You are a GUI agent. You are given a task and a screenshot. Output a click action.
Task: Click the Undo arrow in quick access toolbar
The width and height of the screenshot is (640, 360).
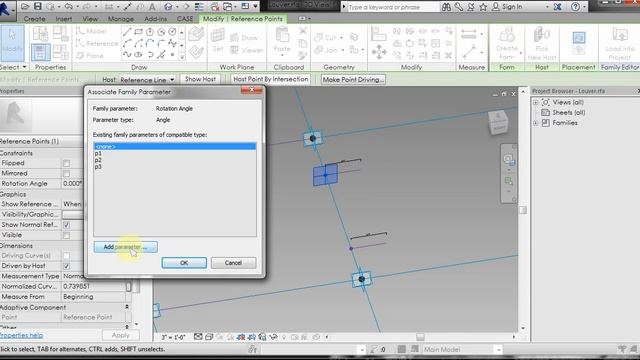tap(69, 7)
